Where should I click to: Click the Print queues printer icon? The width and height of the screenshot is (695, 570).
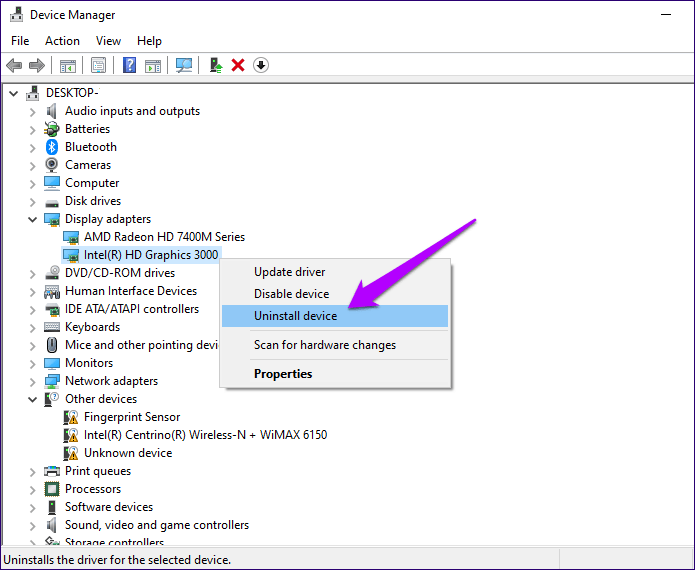click(x=52, y=471)
